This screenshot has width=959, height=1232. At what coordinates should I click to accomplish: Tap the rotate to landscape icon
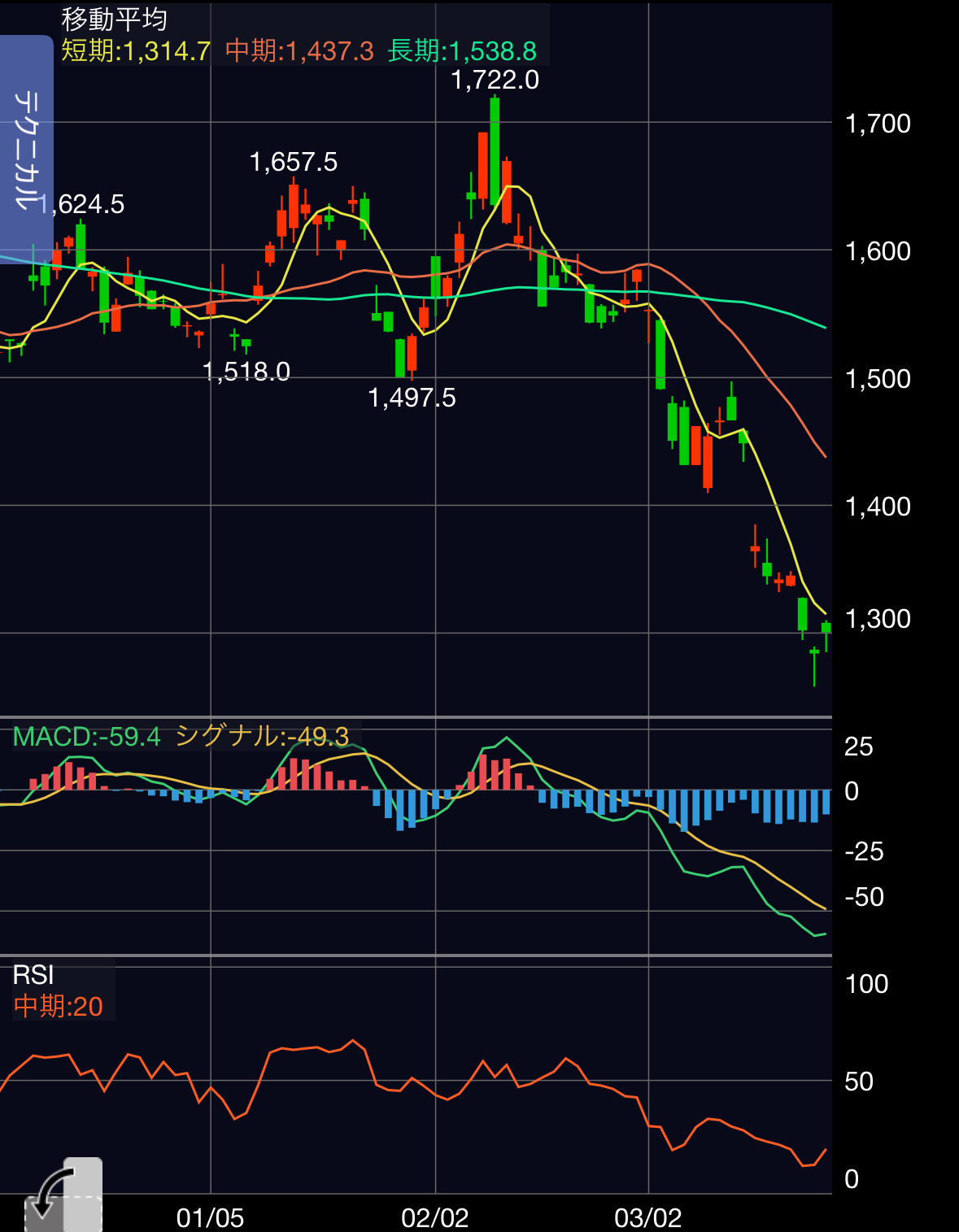click(63, 1194)
